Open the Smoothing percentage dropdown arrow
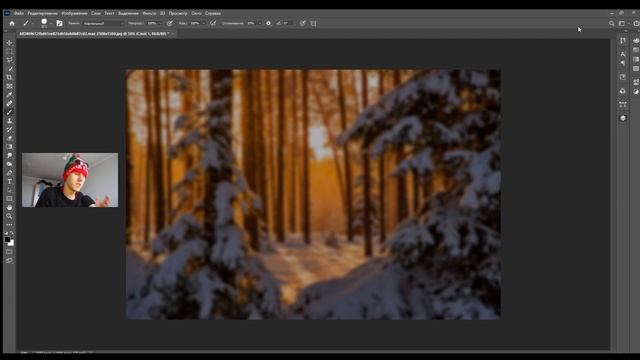The width and height of the screenshot is (640, 360). [259, 23]
